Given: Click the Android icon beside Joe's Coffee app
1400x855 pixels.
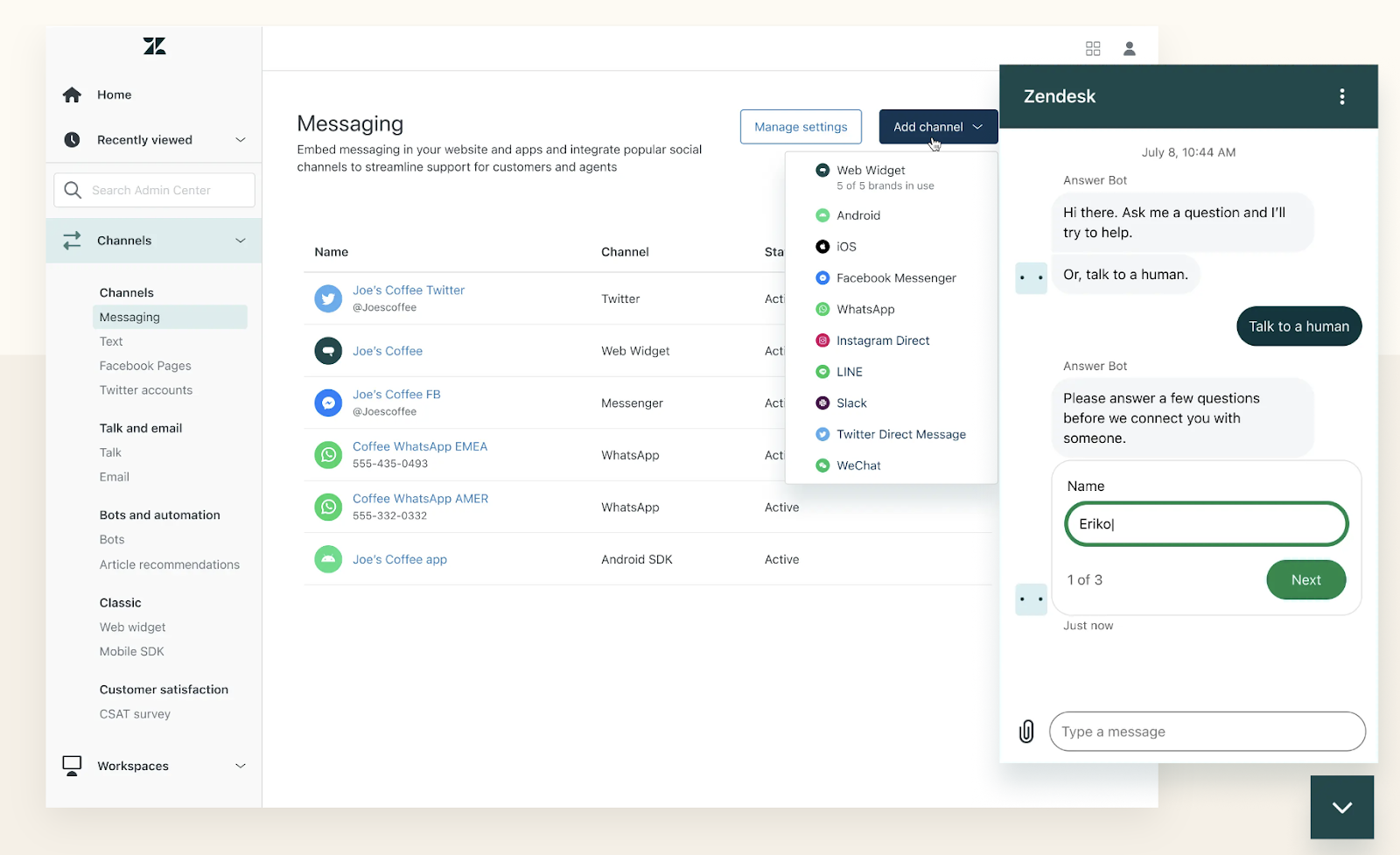Looking at the screenshot, I should 328,559.
